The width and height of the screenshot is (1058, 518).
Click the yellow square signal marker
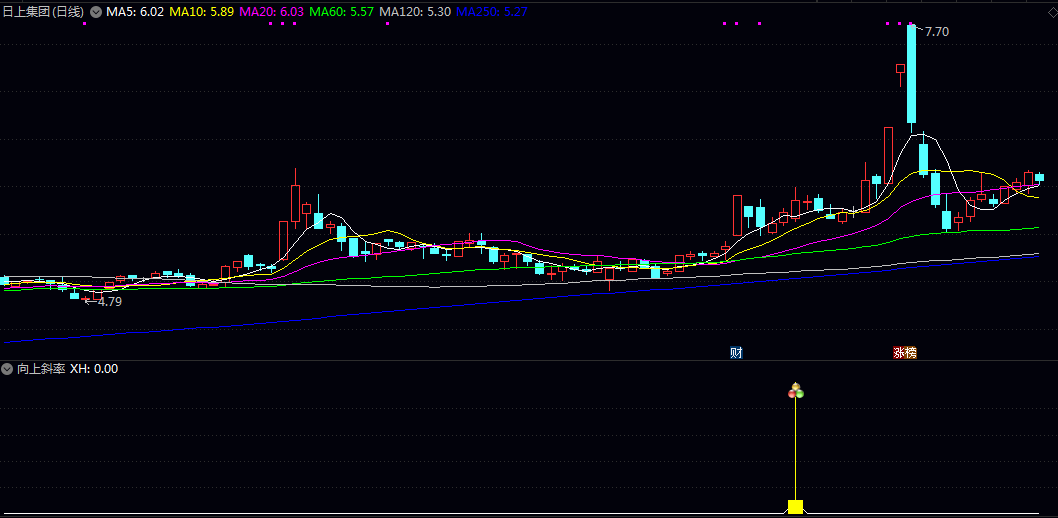pos(796,507)
